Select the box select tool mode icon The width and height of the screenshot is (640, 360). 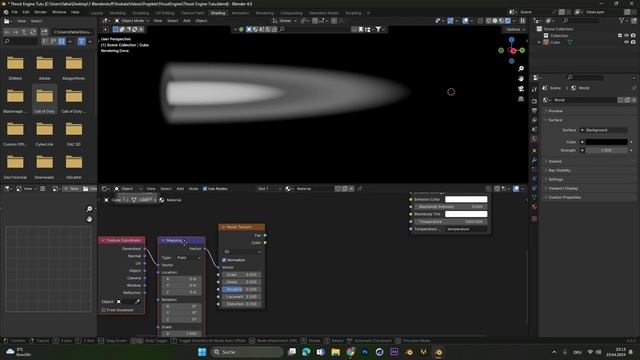pyautogui.click(x=116, y=29)
